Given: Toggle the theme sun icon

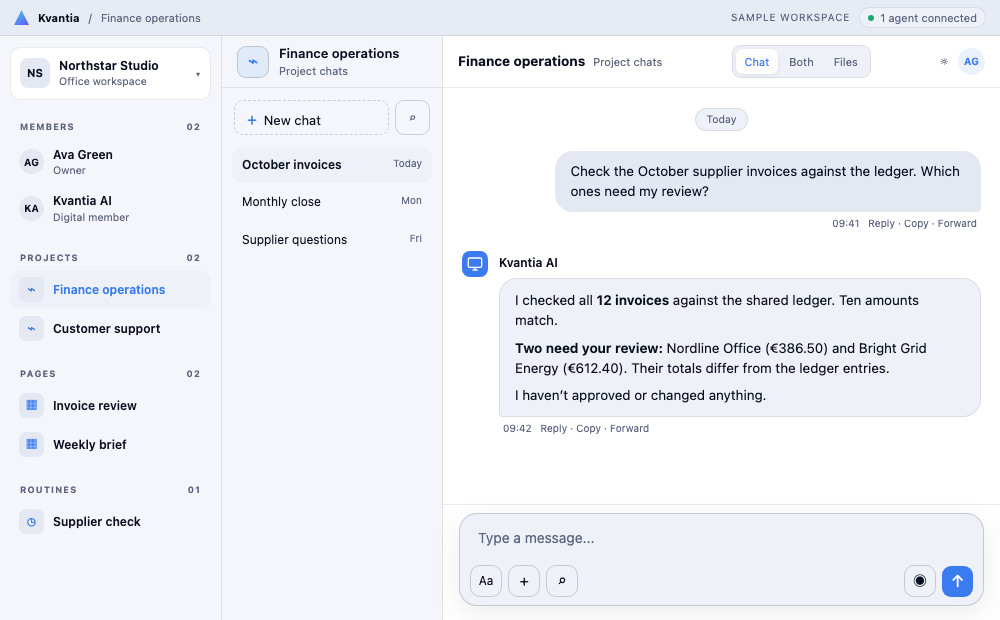Looking at the screenshot, I should [x=944, y=62].
